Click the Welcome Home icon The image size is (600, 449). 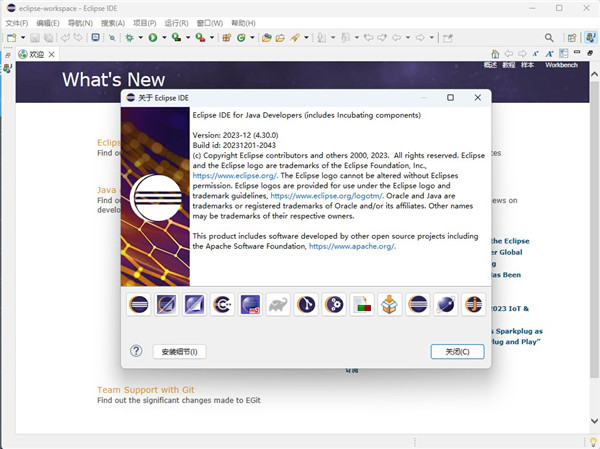[495, 54]
